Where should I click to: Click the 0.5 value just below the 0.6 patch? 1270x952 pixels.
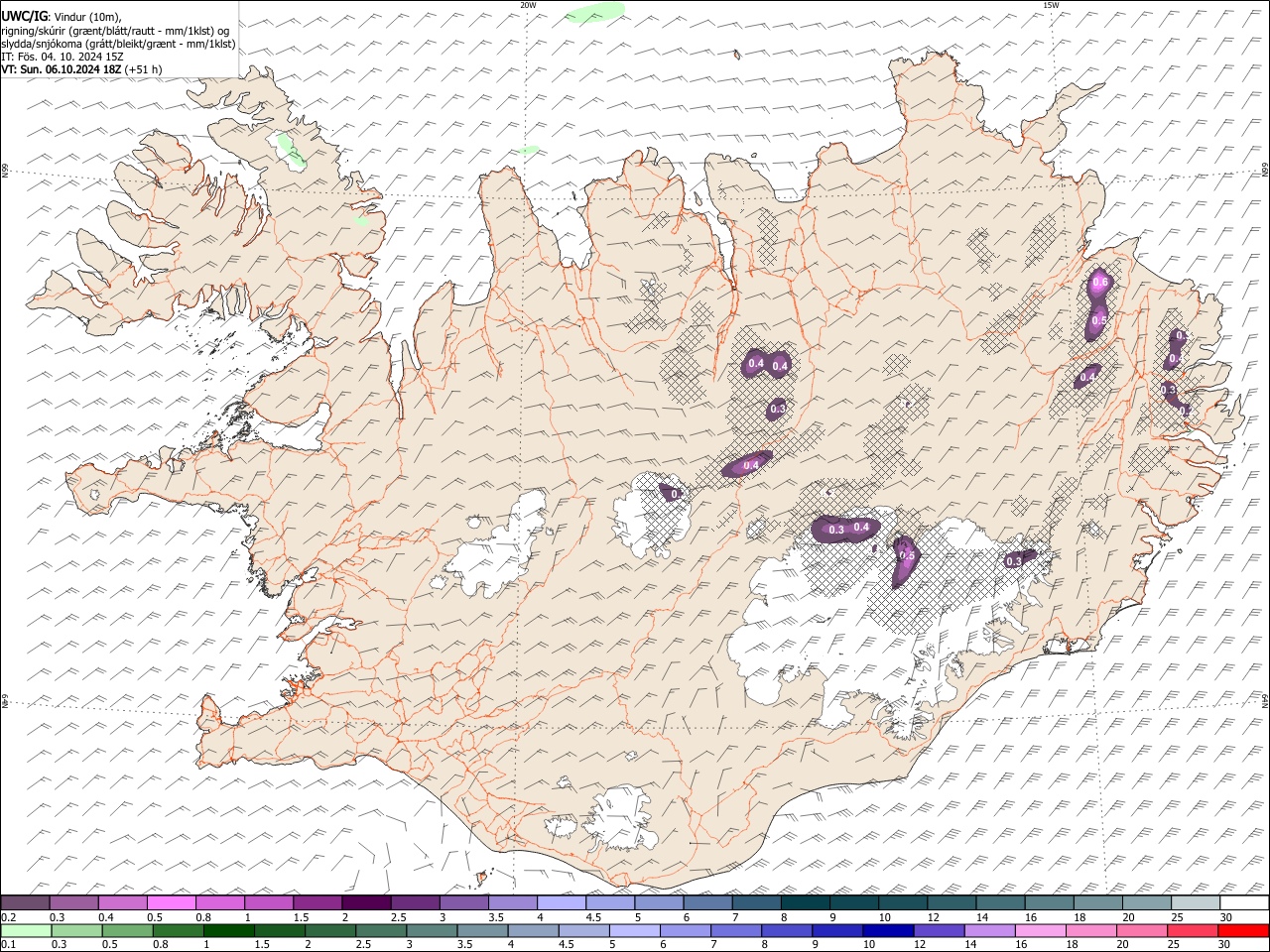click(1098, 320)
